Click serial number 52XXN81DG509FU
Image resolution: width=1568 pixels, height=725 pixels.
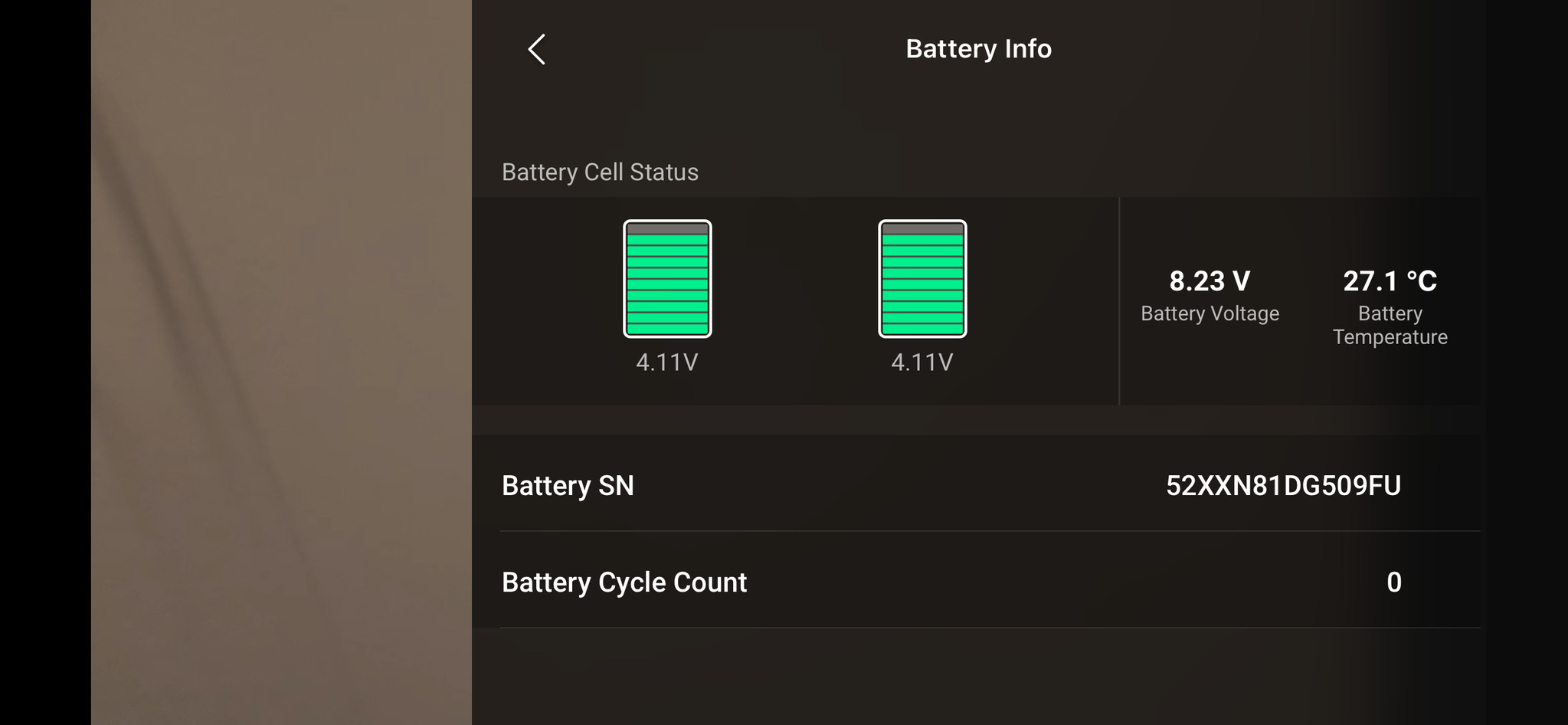(1283, 486)
